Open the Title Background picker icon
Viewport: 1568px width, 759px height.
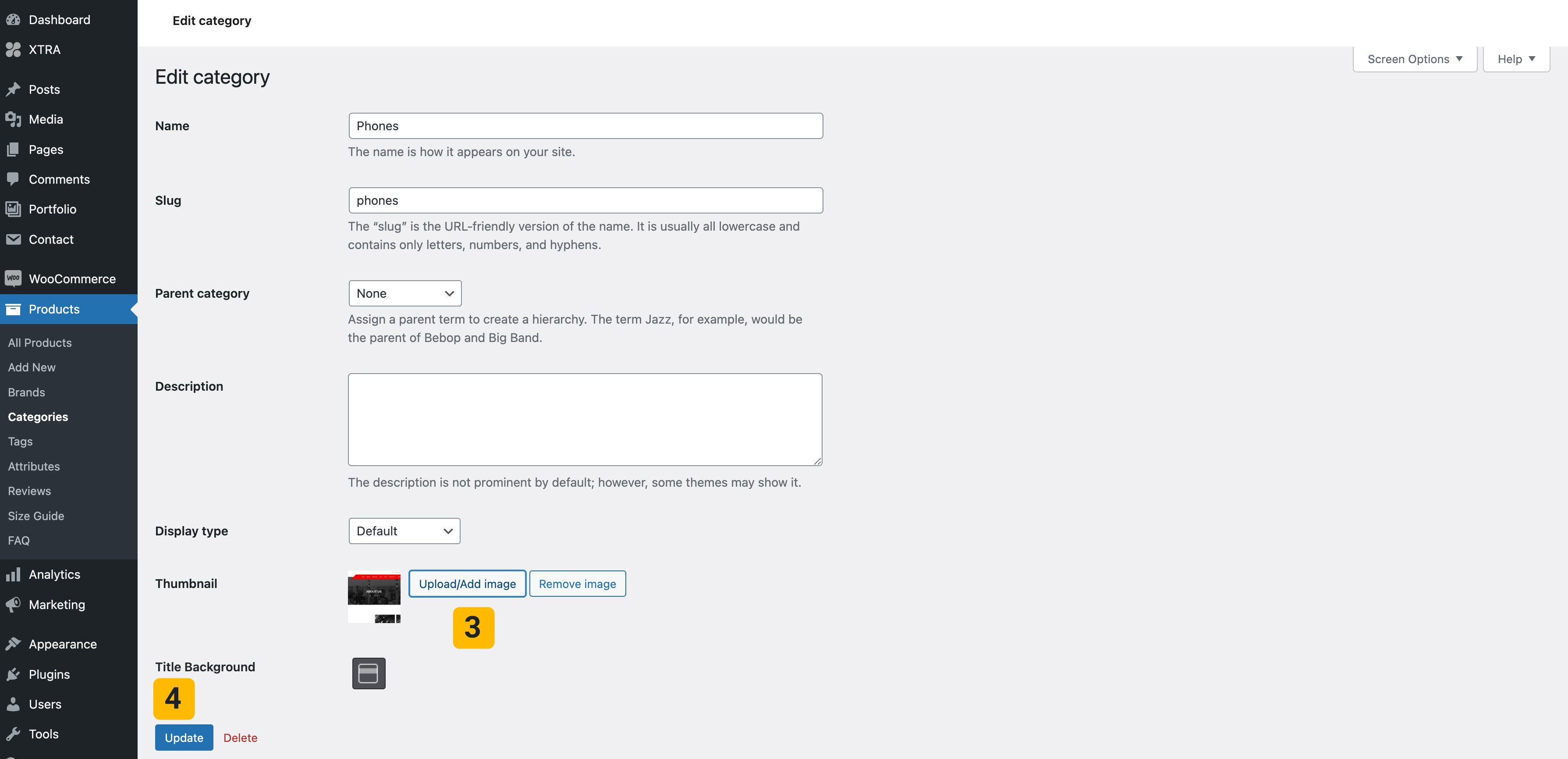[x=368, y=673]
